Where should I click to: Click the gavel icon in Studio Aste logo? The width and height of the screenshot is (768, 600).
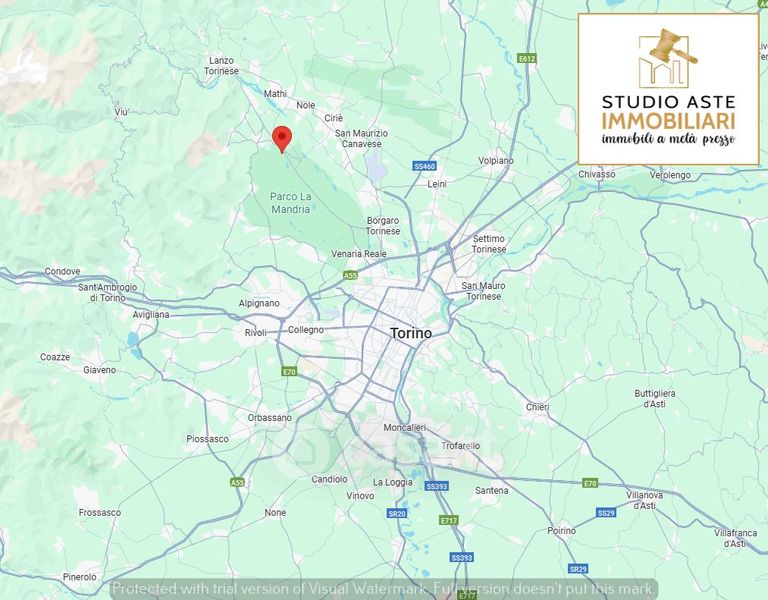tap(669, 56)
